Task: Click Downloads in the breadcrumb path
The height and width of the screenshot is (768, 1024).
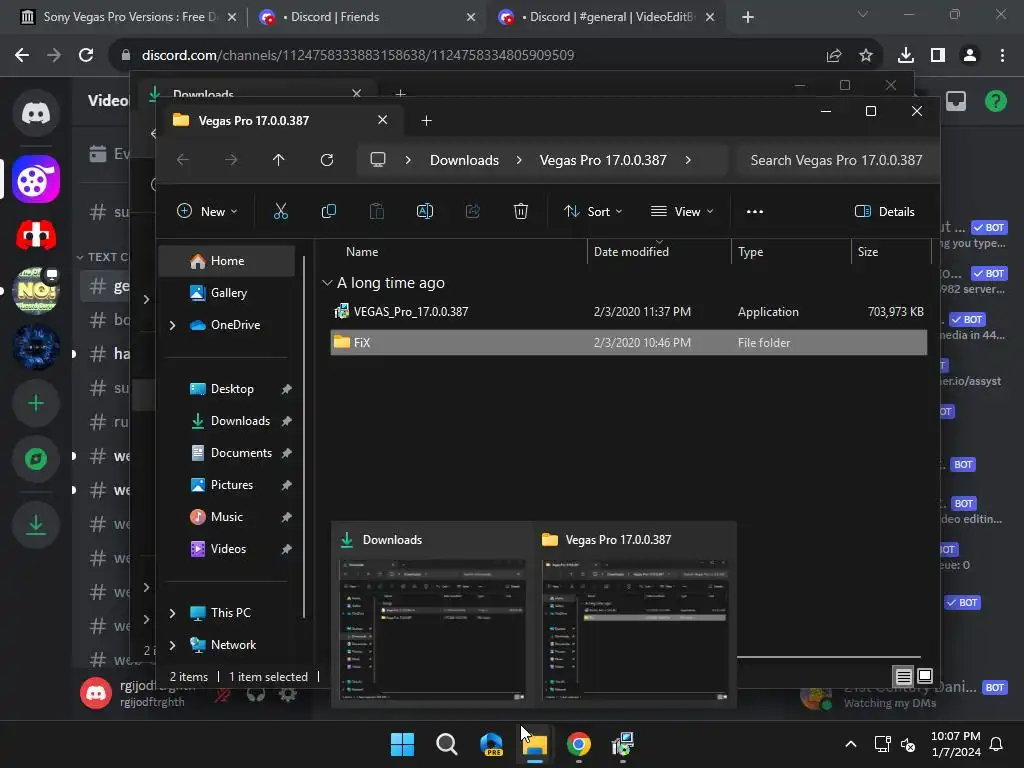Action: pos(464,160)
